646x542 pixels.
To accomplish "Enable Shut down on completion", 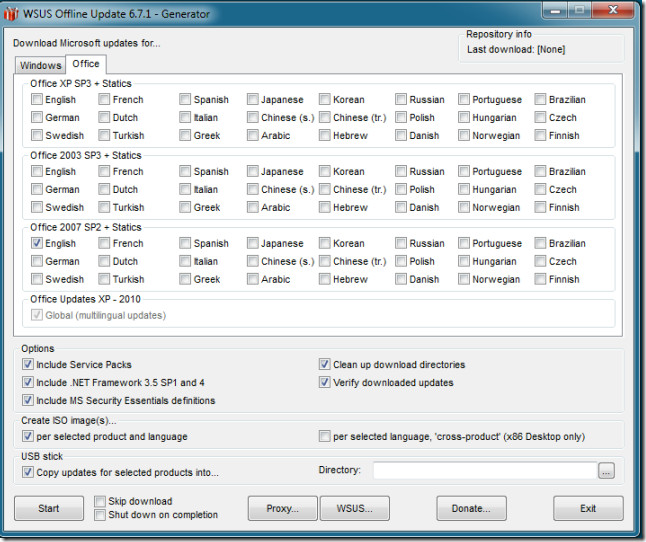I will [x=100, y=515].
